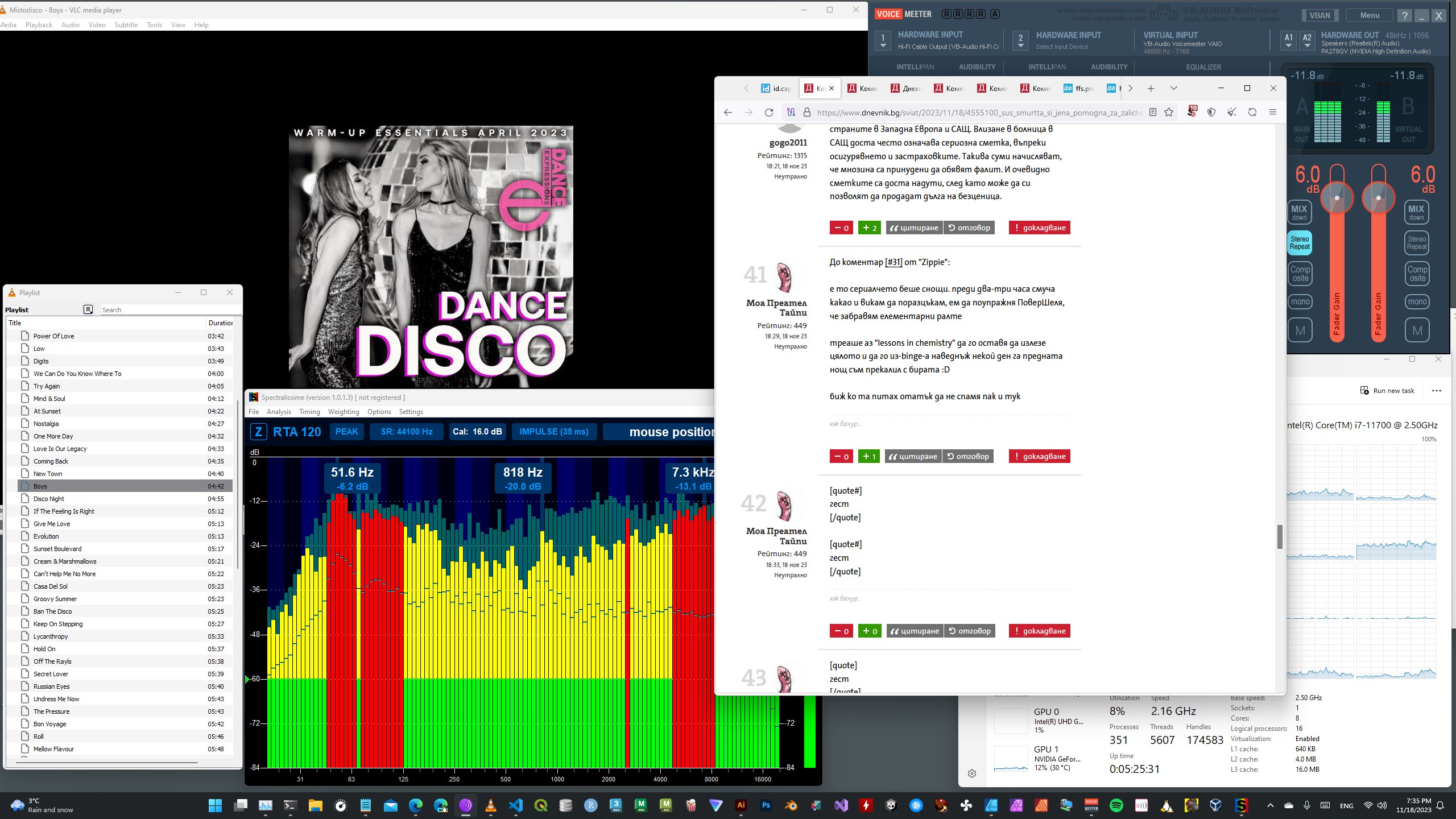1456x819 pixels.
Task: Open VLC cone icon in taskbar
Action: [491, 805]
